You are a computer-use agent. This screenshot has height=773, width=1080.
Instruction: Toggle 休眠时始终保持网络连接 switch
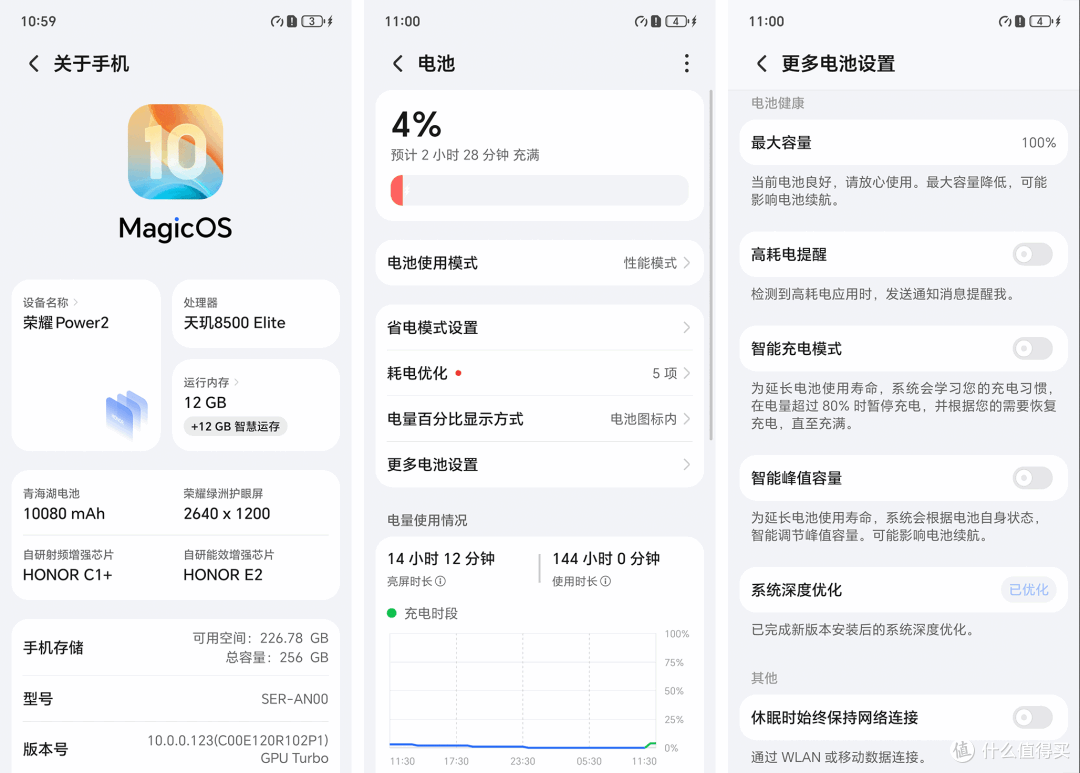tap(1032, 717)
